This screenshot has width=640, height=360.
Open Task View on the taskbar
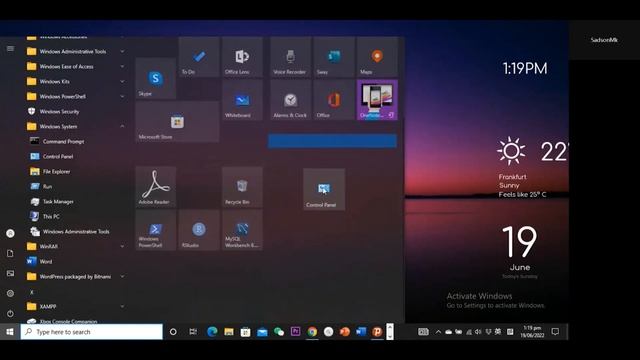[x=193, y=332]
